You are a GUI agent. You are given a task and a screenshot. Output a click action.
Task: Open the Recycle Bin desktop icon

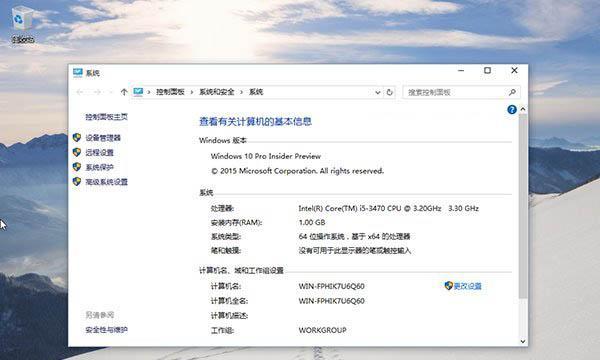pos(23,24)
